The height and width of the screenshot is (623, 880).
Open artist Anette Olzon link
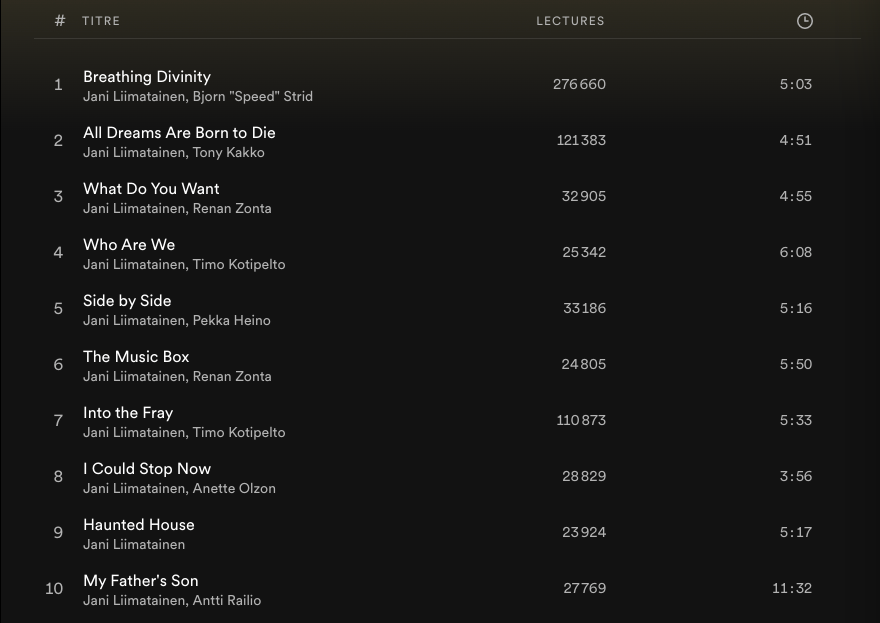[x=233, y=489]
